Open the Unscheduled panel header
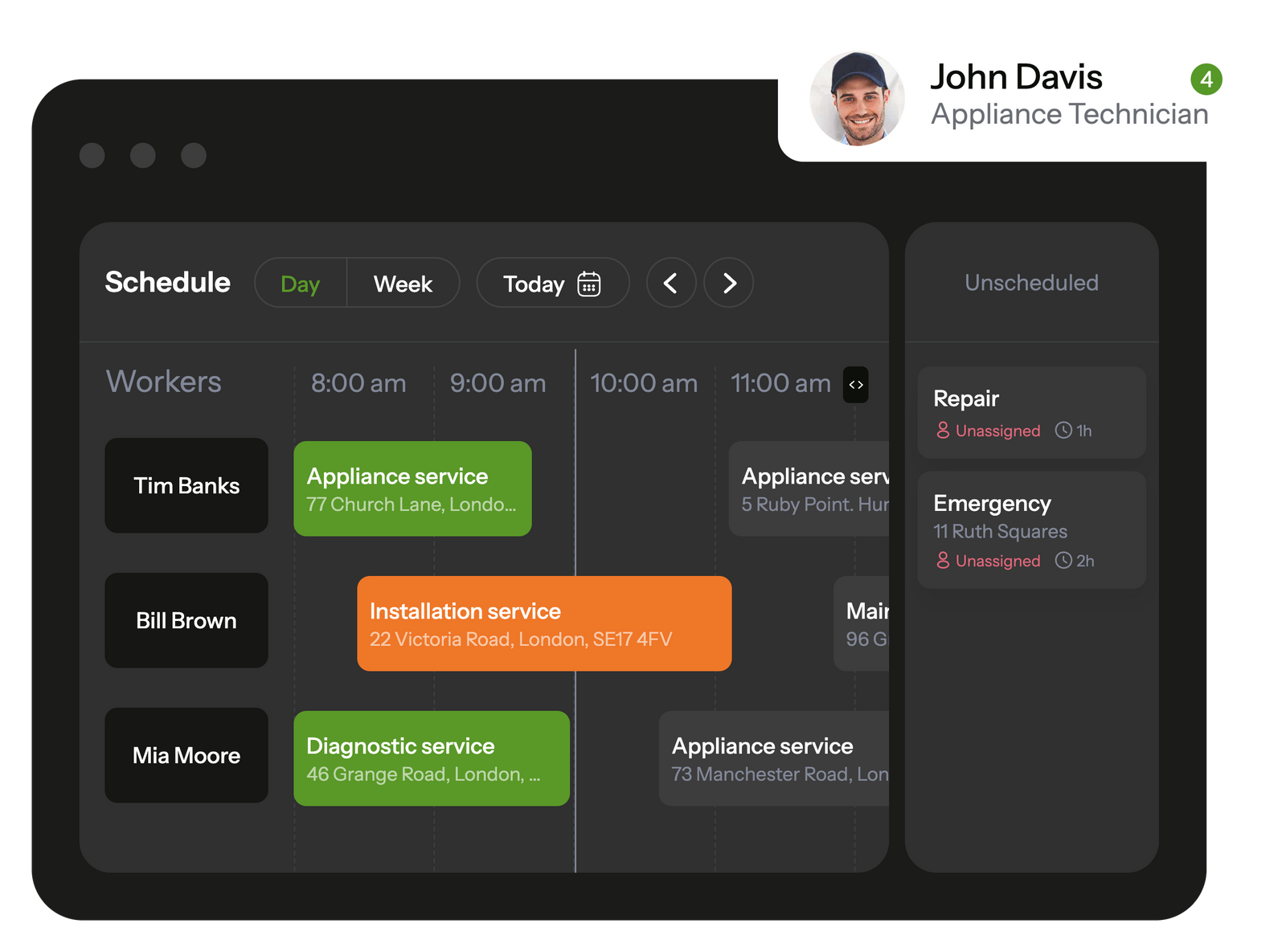 coord(1031,283)
